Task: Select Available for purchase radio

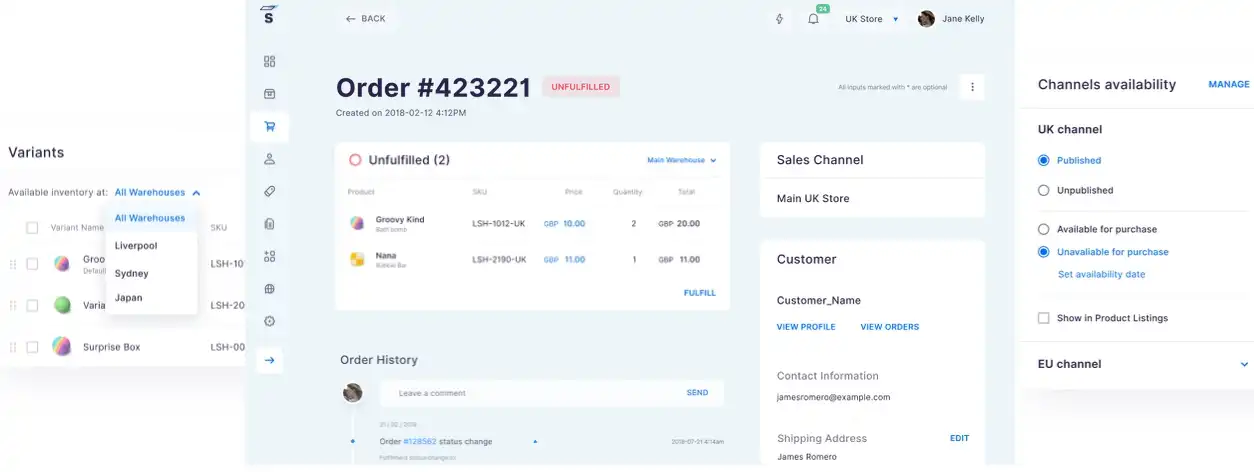Action: tap(1044, 229)
